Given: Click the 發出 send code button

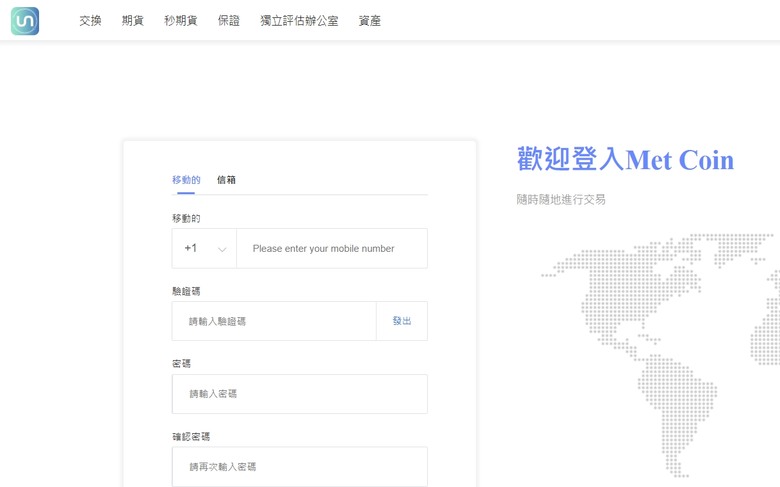Looking at the screenshot, I should (x=402, y=321).
